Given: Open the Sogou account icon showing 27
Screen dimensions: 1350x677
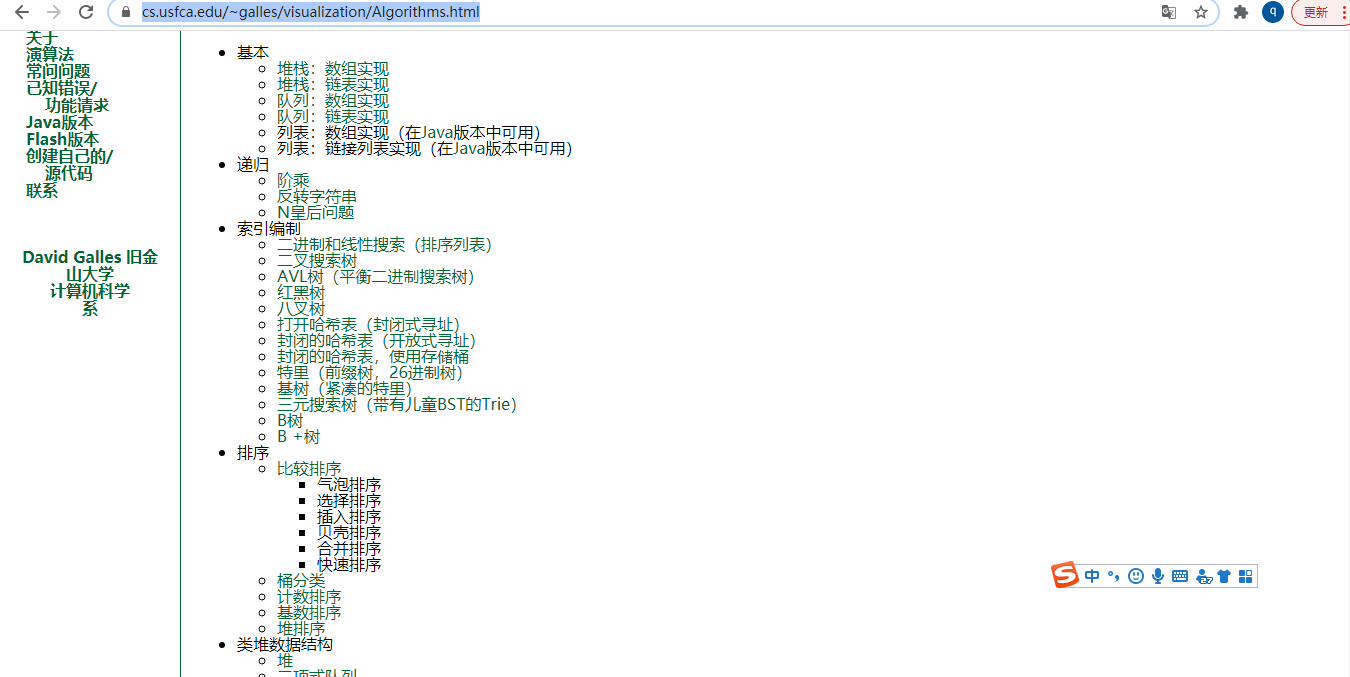Looking at the screenshot, I should click(1203, 576).
